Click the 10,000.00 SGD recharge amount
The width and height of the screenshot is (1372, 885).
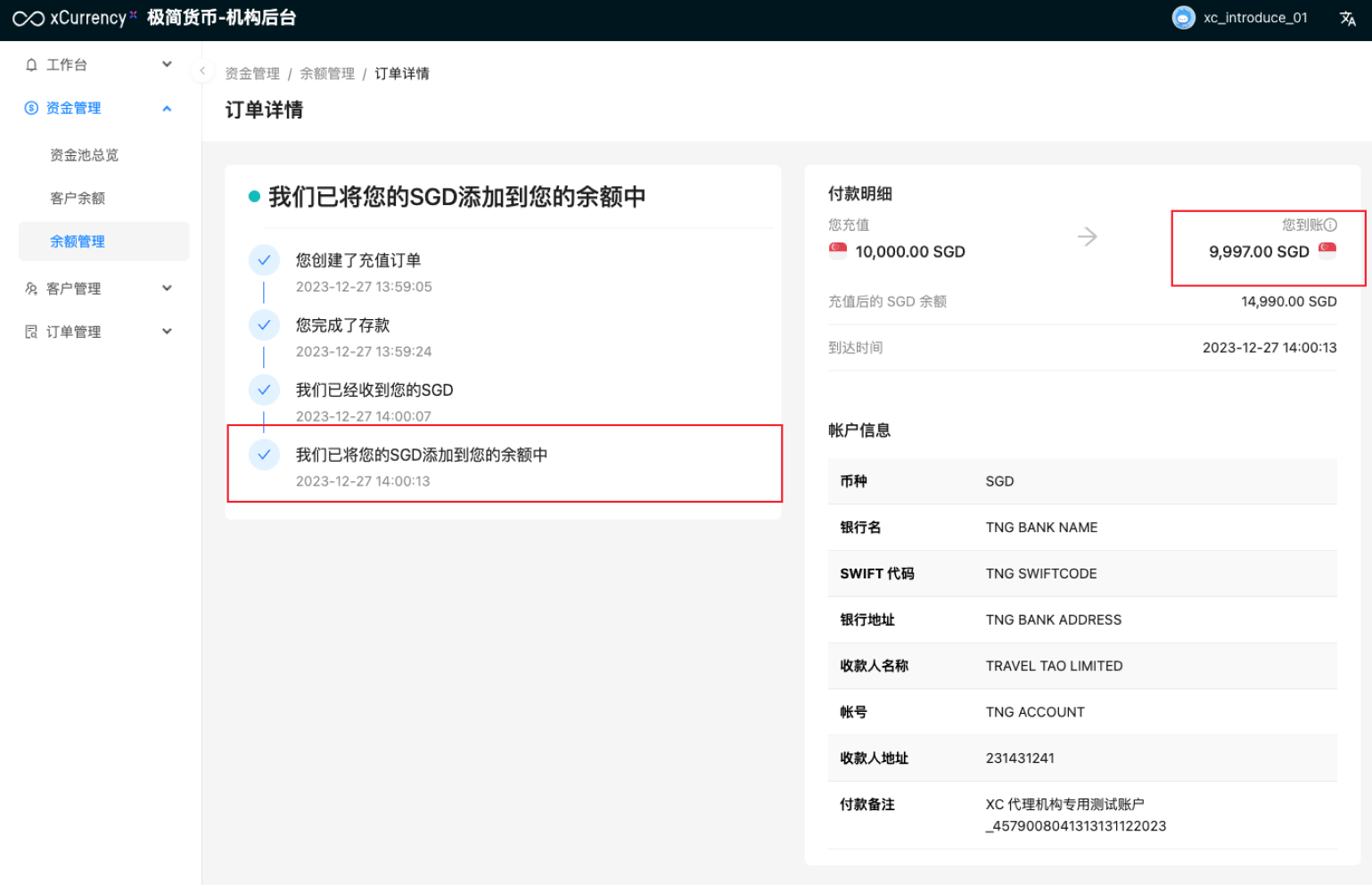click(x=910, y=252)
